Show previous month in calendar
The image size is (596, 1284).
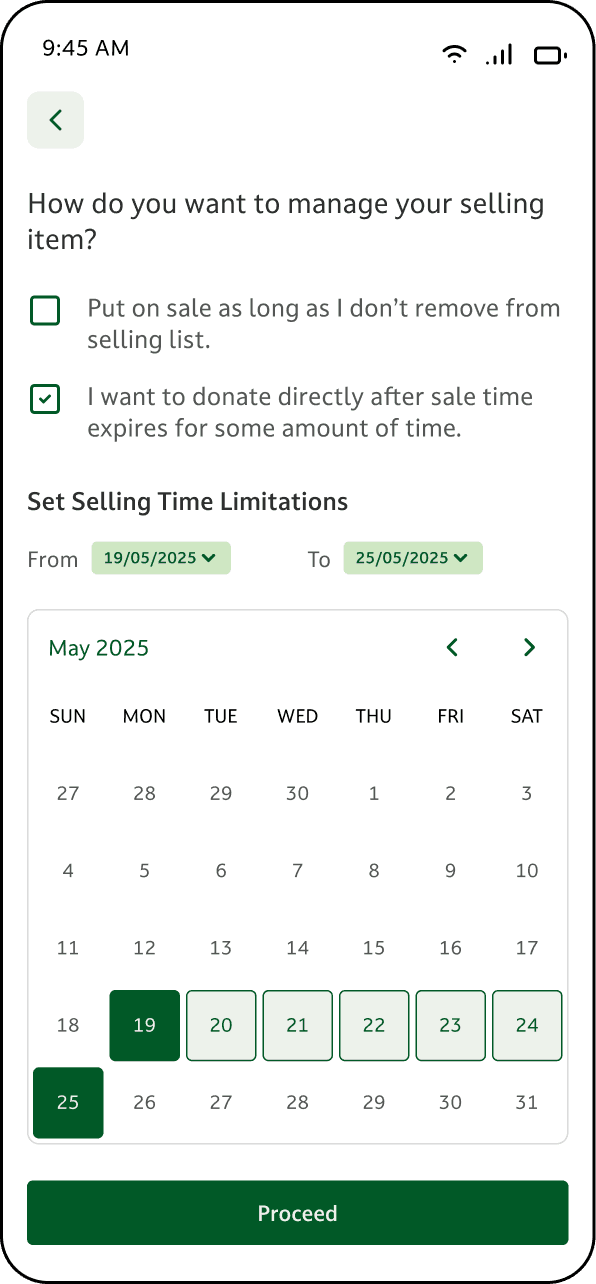[x=452, y=647]
